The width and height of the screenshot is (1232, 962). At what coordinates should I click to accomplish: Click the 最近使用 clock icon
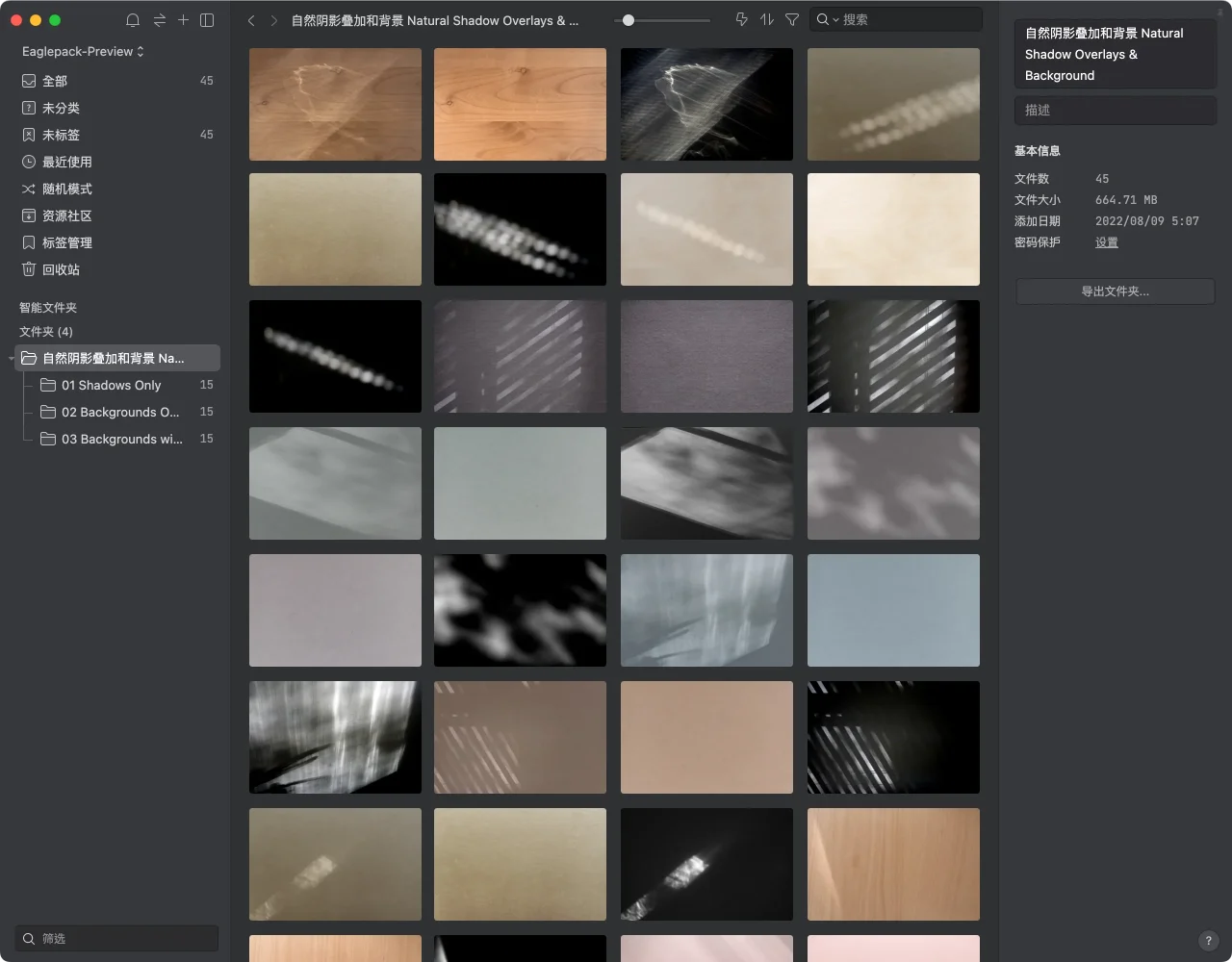pos(29,162)
